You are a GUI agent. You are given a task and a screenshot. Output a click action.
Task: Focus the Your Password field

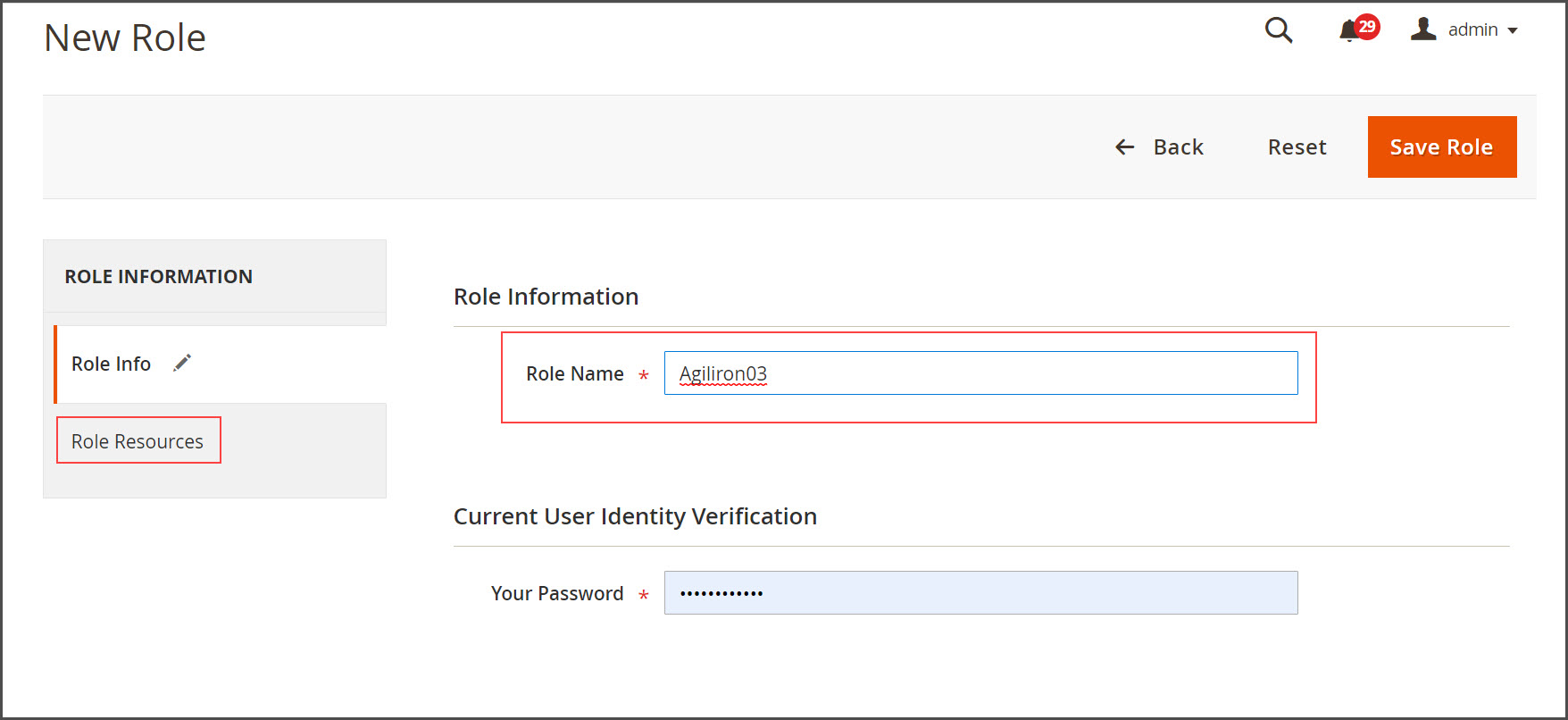(980, 593)
